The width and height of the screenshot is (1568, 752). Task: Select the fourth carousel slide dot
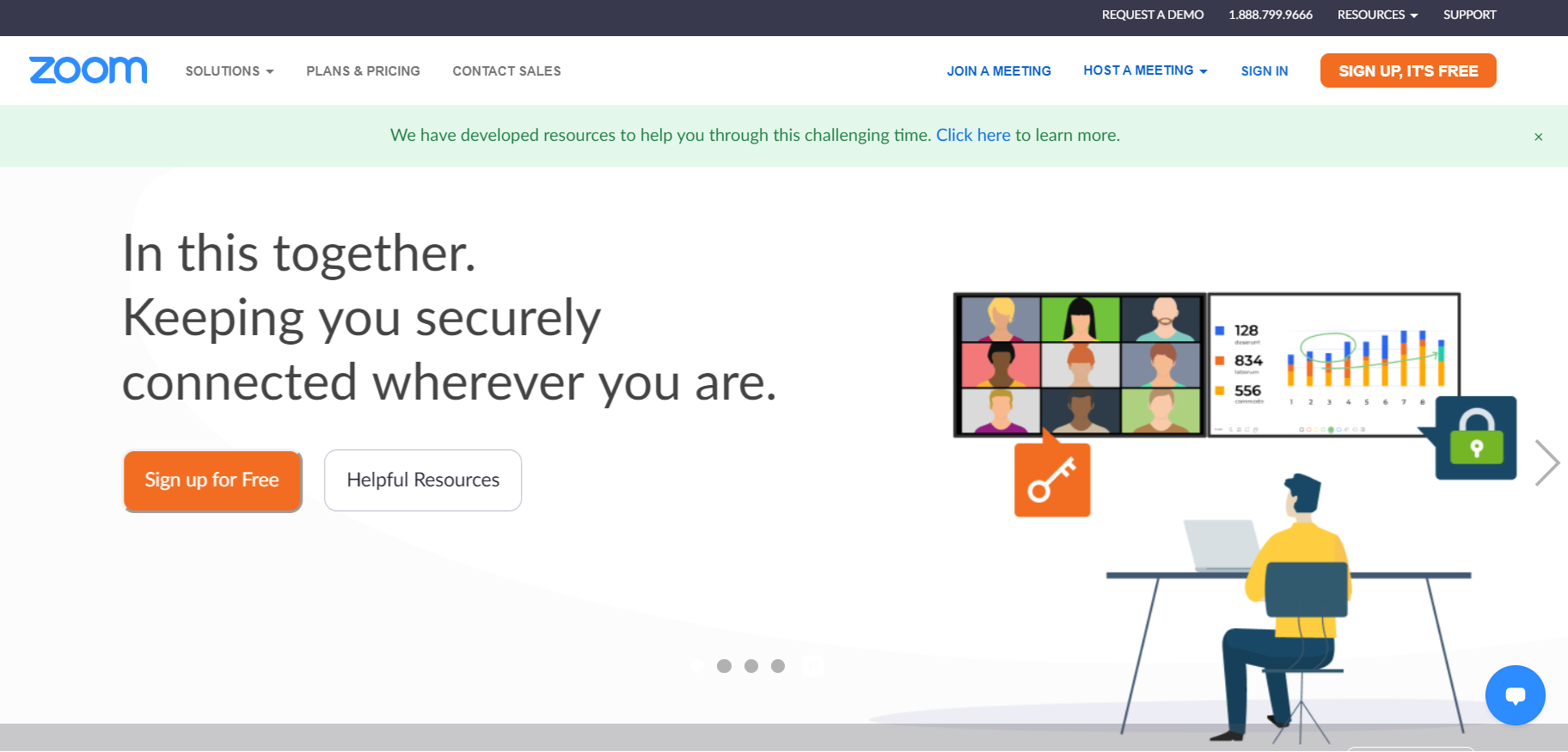tap(778, 666)
